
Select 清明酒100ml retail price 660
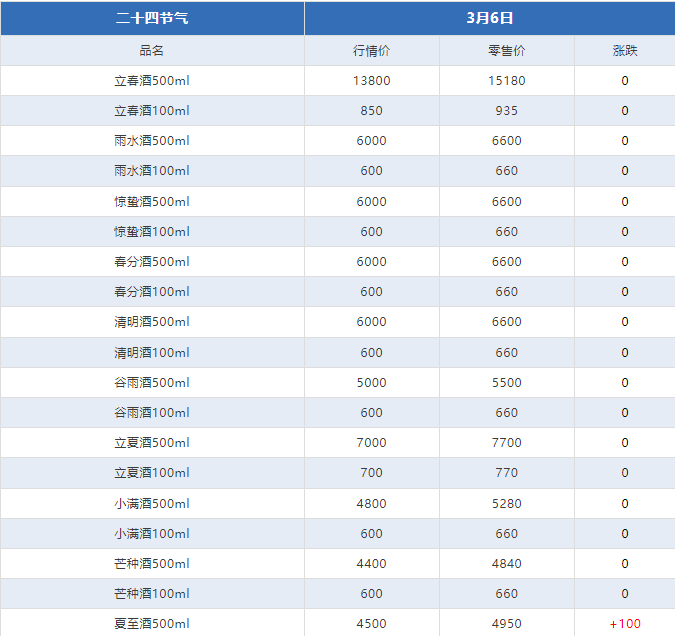507,353
